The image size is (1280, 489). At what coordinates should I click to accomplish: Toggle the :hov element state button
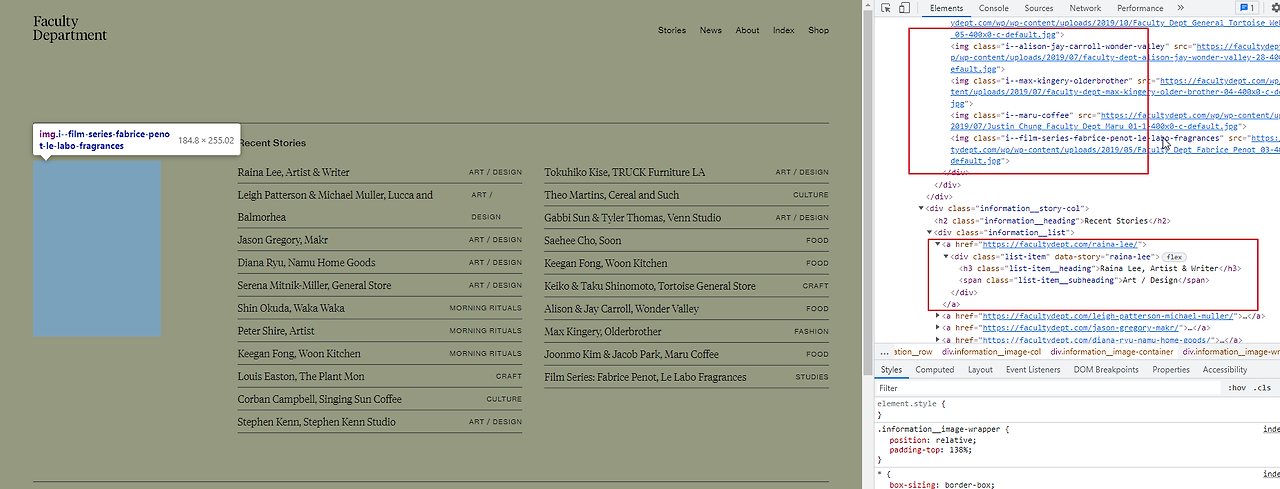coord(1237,388)
